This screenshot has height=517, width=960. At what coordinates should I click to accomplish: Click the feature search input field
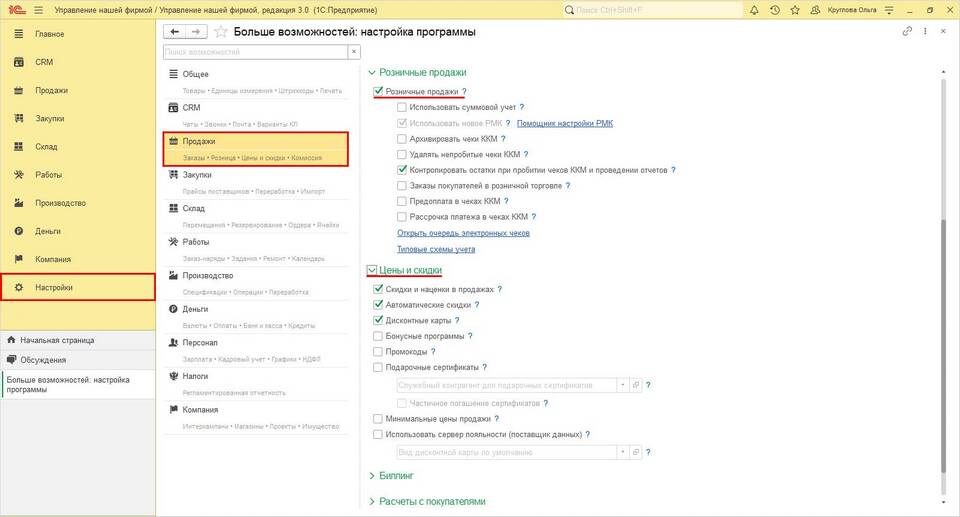(x=256, y=52)
